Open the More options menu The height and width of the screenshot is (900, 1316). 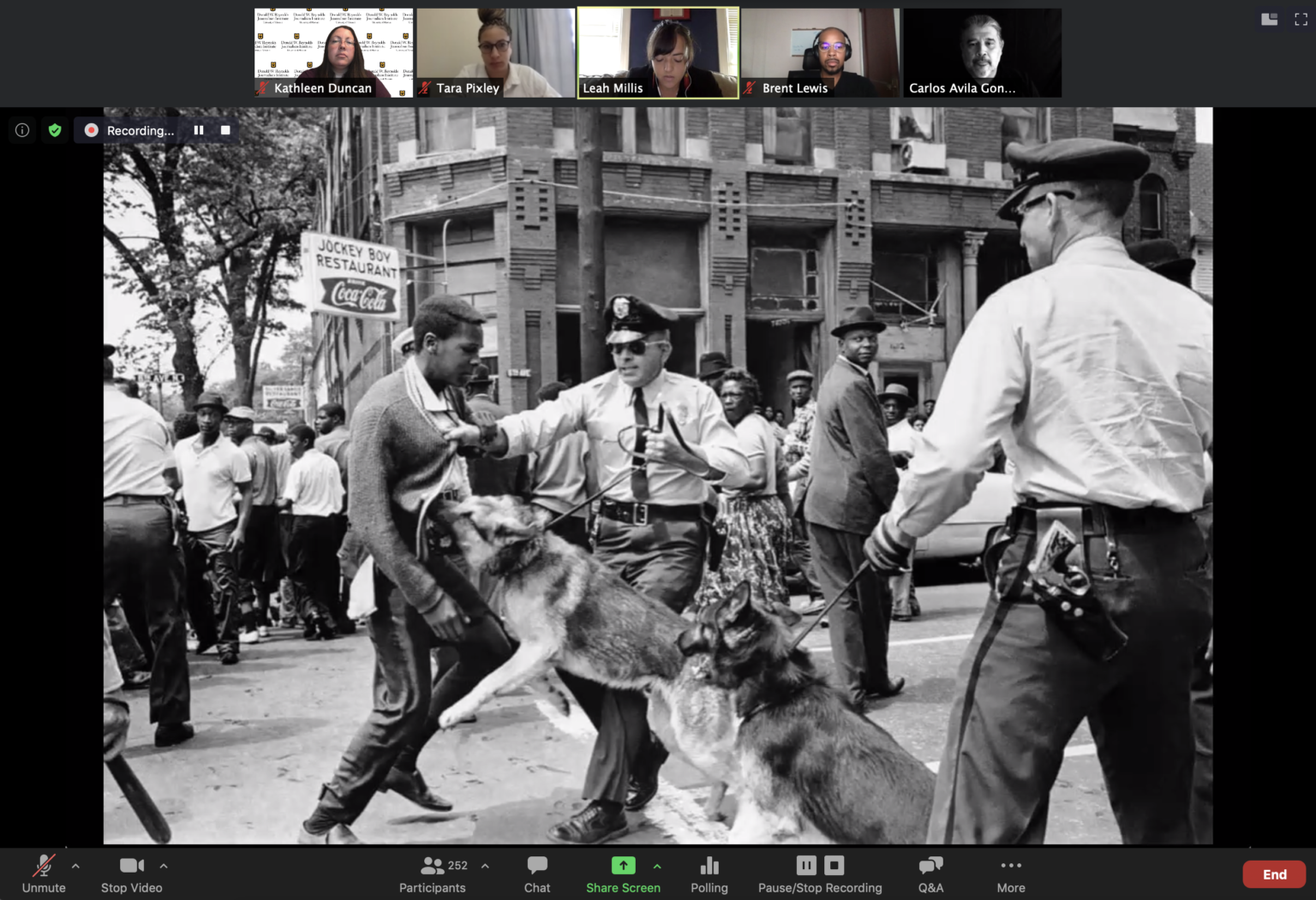pyautogui.click(x=1010, y=873)
